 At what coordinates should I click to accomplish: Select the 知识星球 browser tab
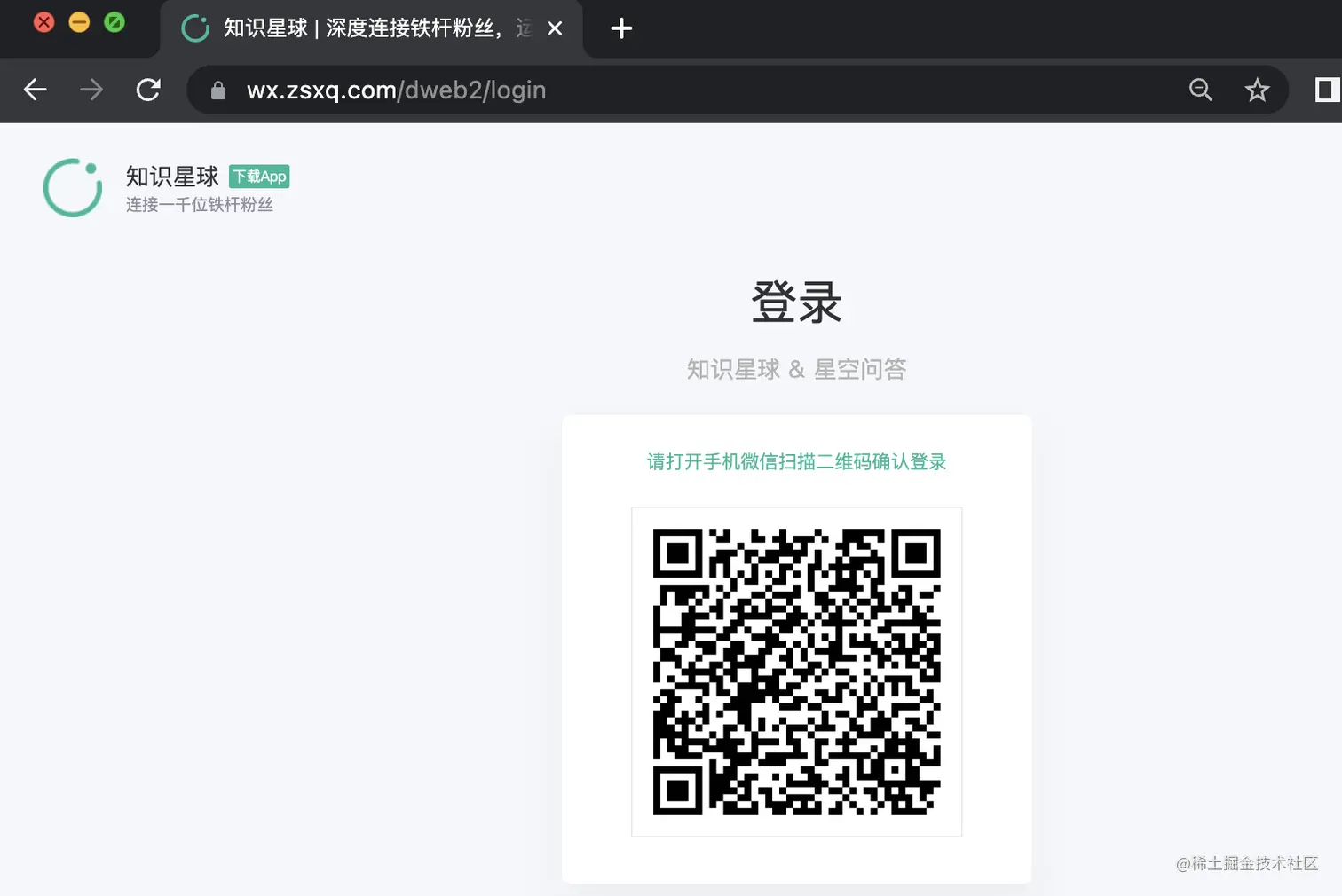click(371, 29)
